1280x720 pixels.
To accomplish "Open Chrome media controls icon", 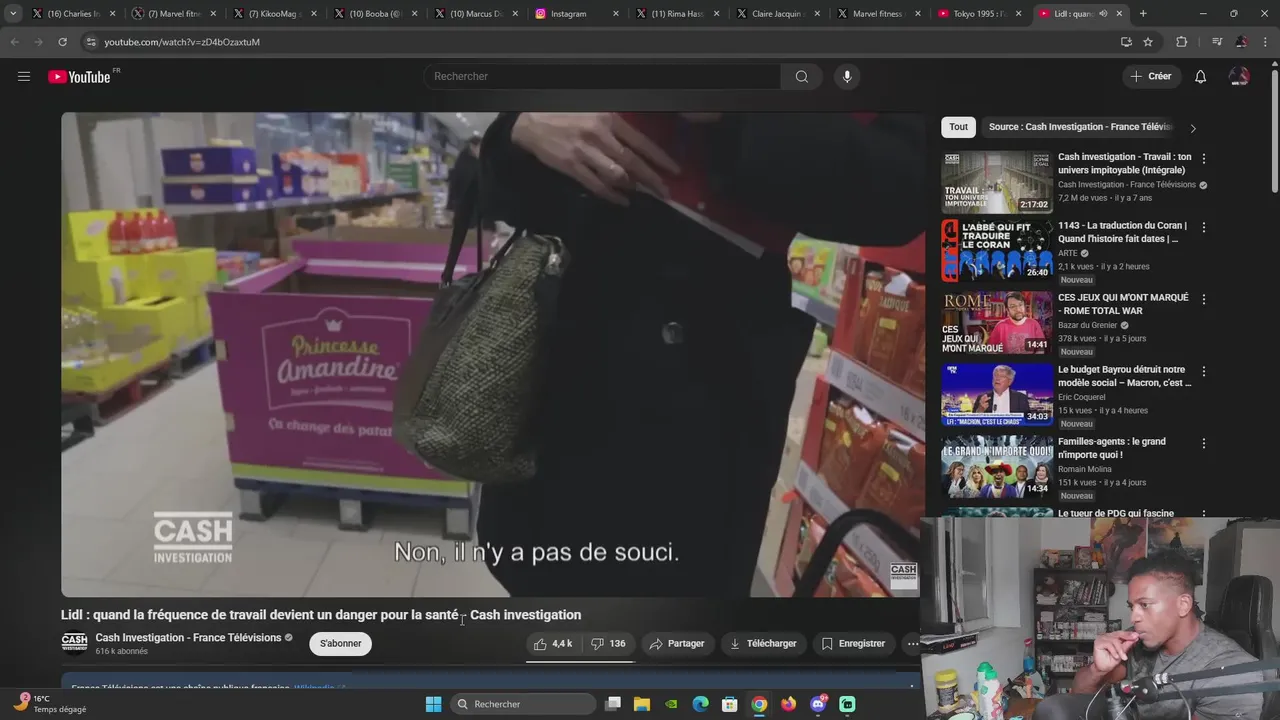I will click(1217, 42).
